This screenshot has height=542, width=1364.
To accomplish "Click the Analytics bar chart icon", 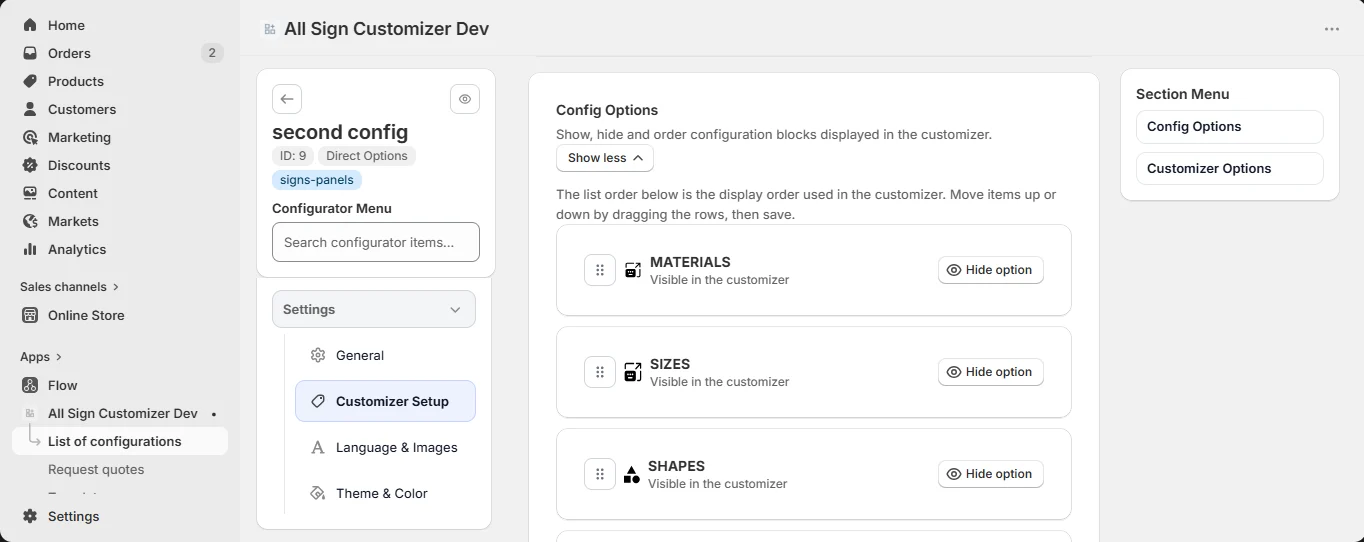I will [30, 249].
